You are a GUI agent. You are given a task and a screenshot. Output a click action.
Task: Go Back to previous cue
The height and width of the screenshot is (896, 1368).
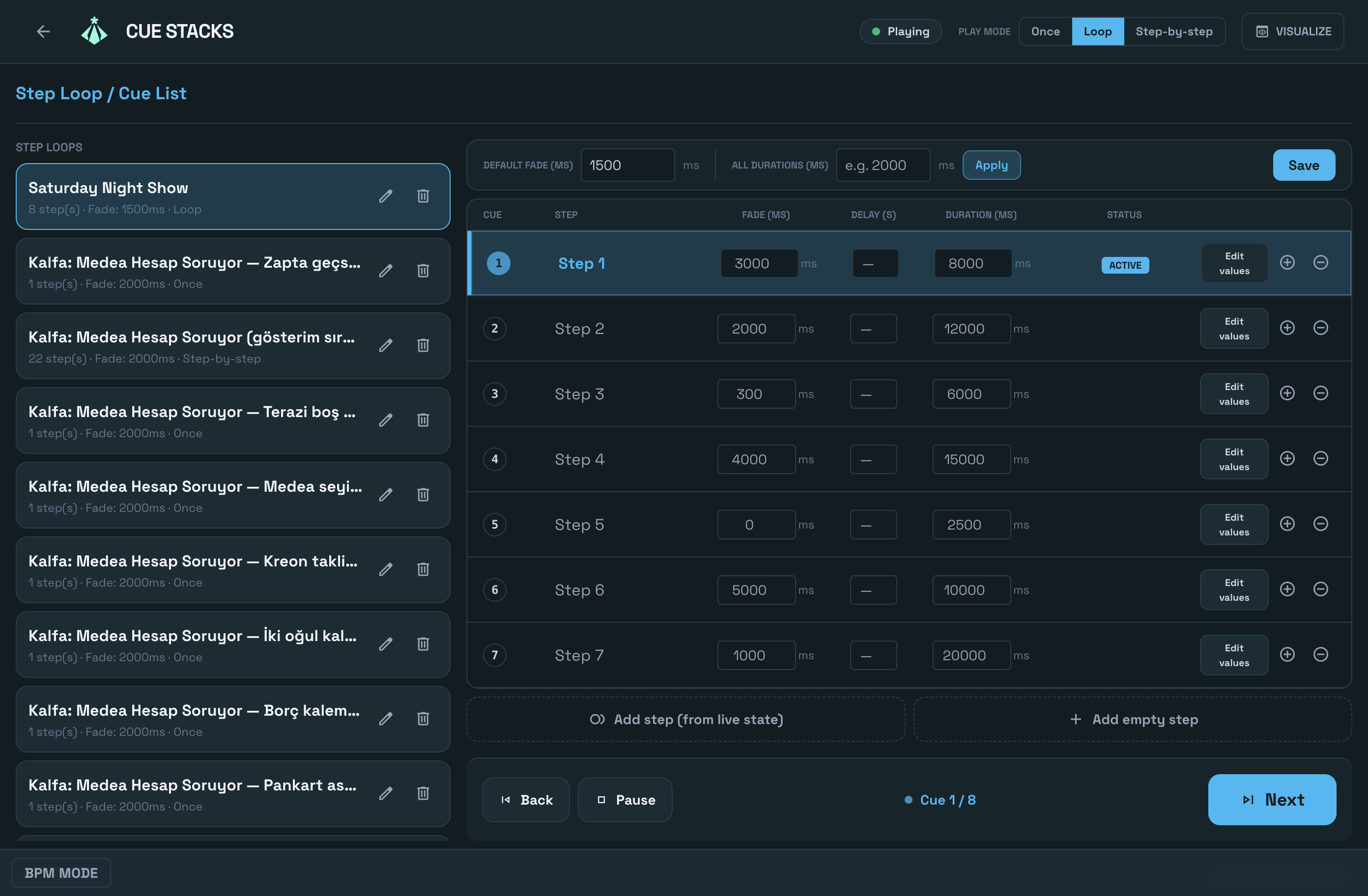tap(526, 800)
